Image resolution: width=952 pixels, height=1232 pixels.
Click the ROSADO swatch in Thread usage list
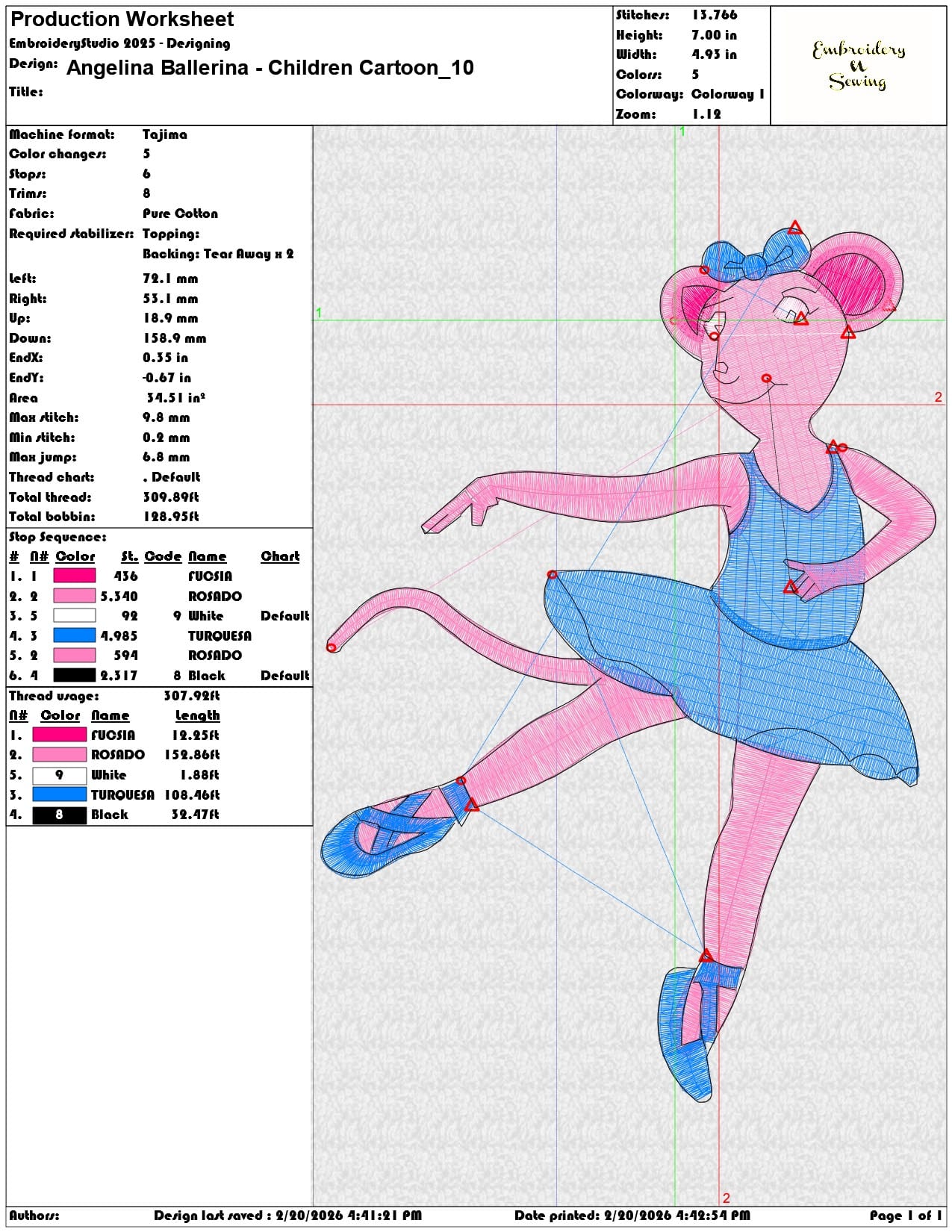[60, 755]
